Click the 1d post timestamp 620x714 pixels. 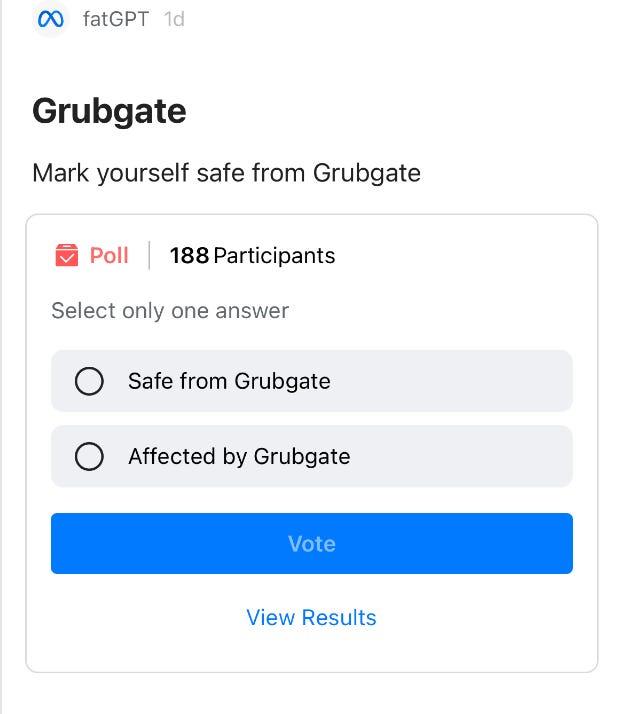(174, 19)
